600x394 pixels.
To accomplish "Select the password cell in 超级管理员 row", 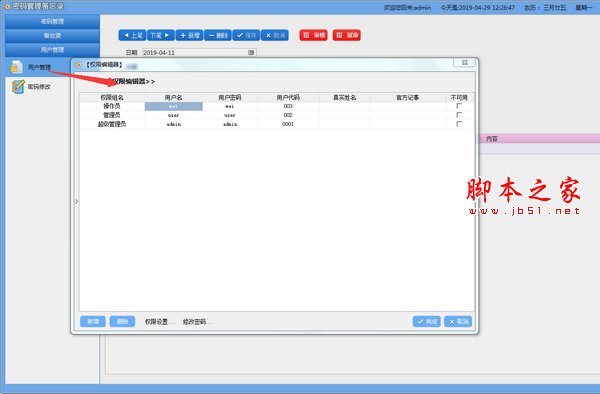I will pos(230,124).
